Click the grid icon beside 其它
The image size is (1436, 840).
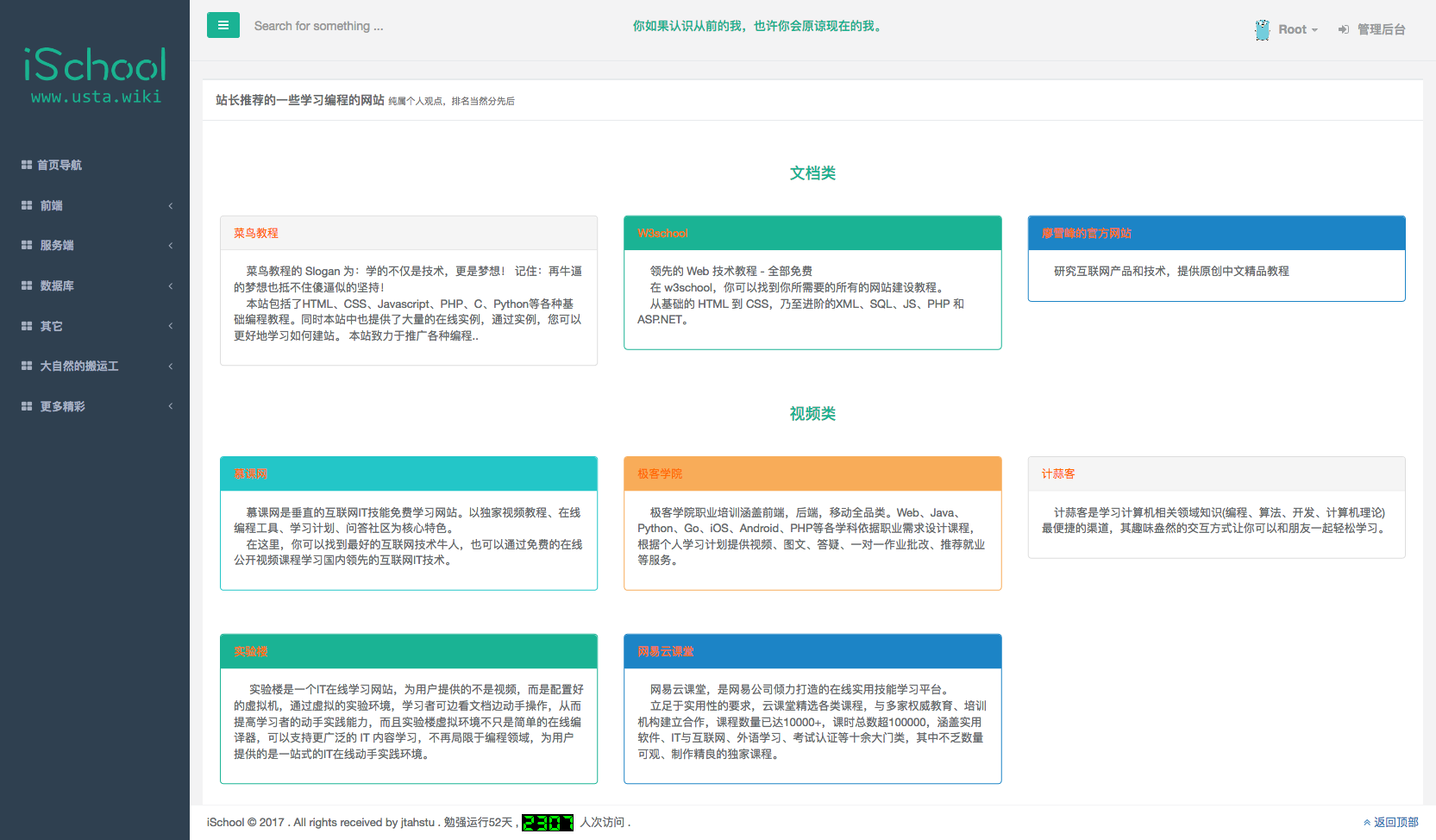click(27, 326)
